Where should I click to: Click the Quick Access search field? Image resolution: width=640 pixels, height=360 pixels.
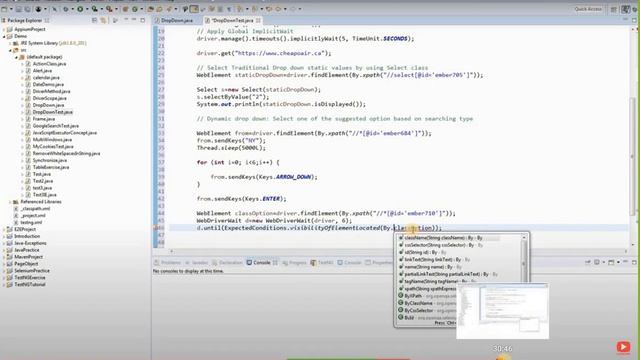pos(588,9)
